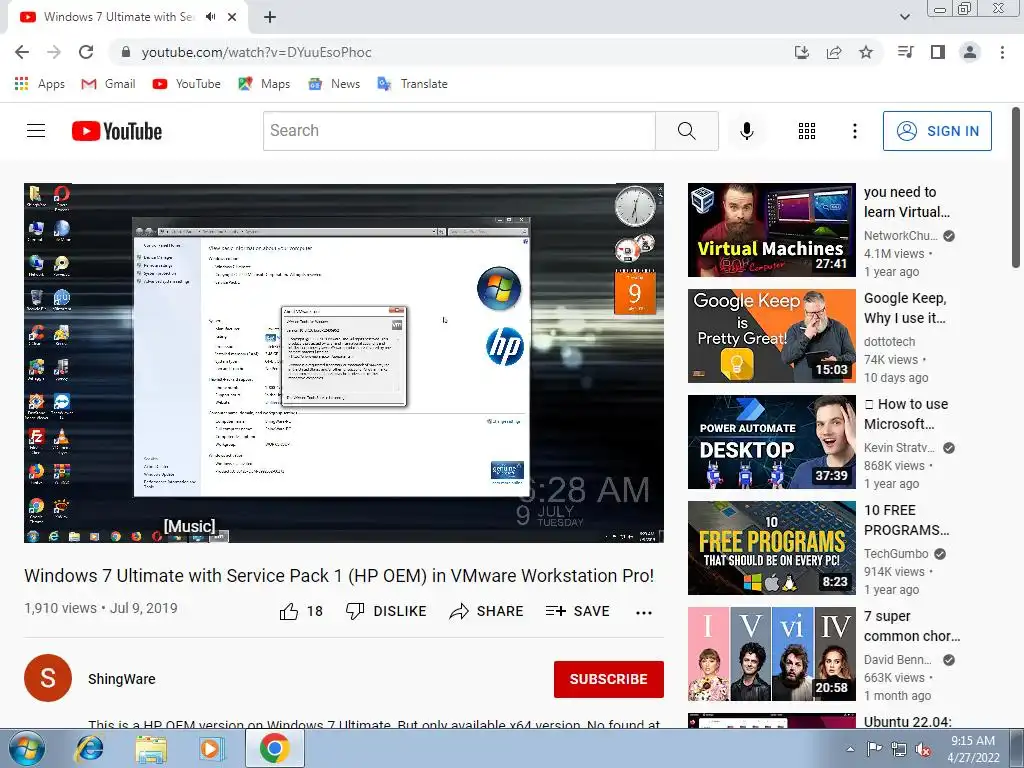Open the Virtual Machines video thumbnail
This screenshot has height=768, width=1024.
(771, 230)
